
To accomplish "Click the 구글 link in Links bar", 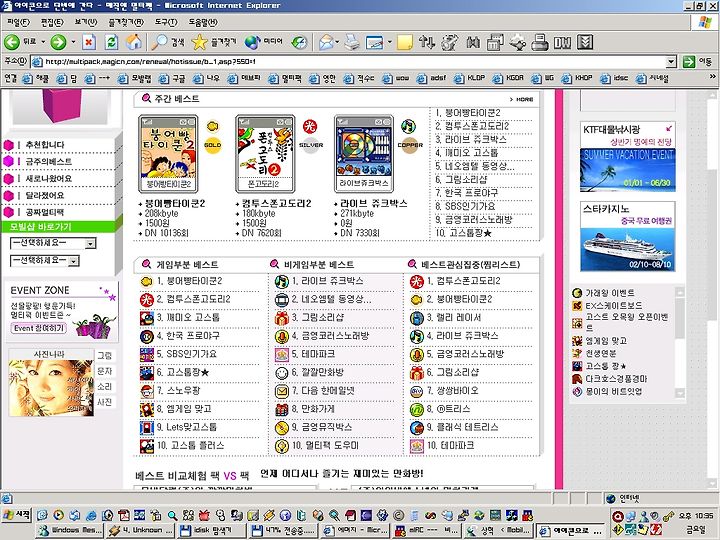I will 174,79.
